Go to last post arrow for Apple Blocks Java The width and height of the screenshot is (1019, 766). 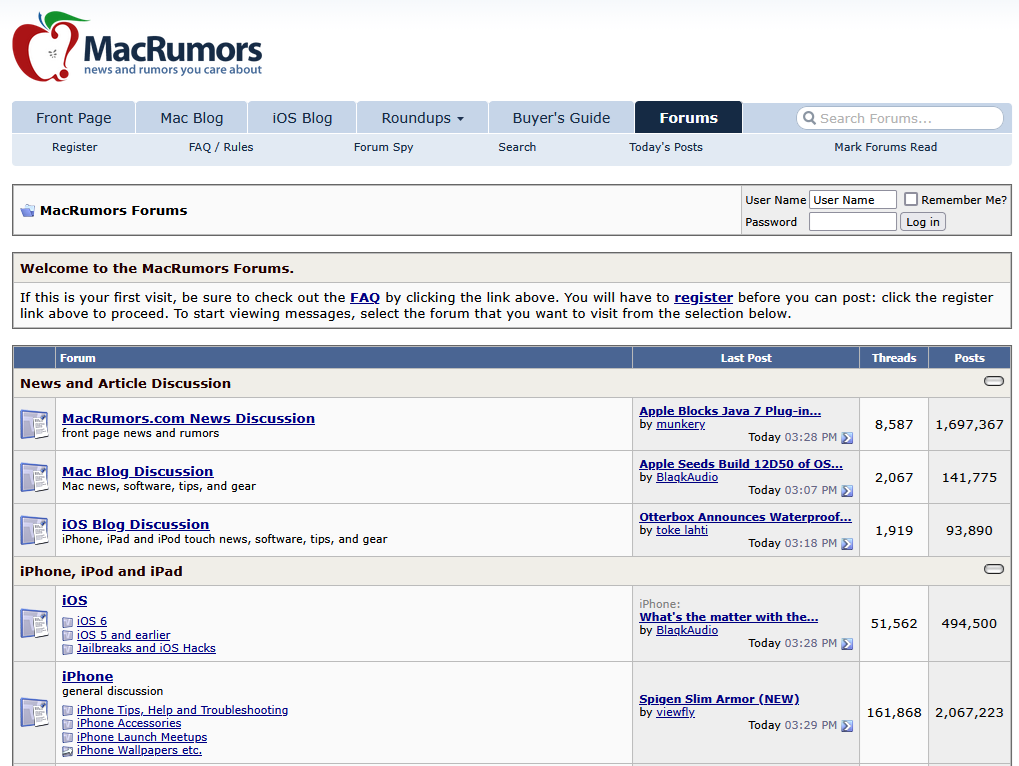847,438
